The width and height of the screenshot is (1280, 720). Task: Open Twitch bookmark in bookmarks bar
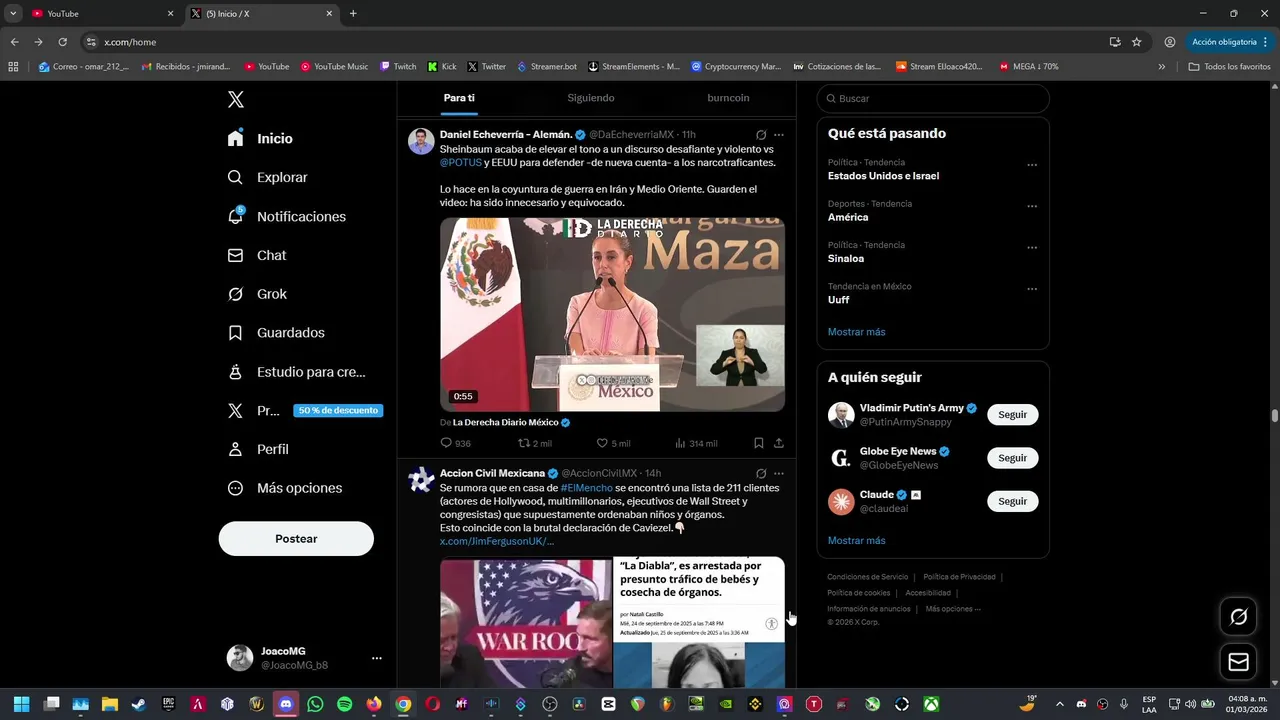[x=398, y=67]
